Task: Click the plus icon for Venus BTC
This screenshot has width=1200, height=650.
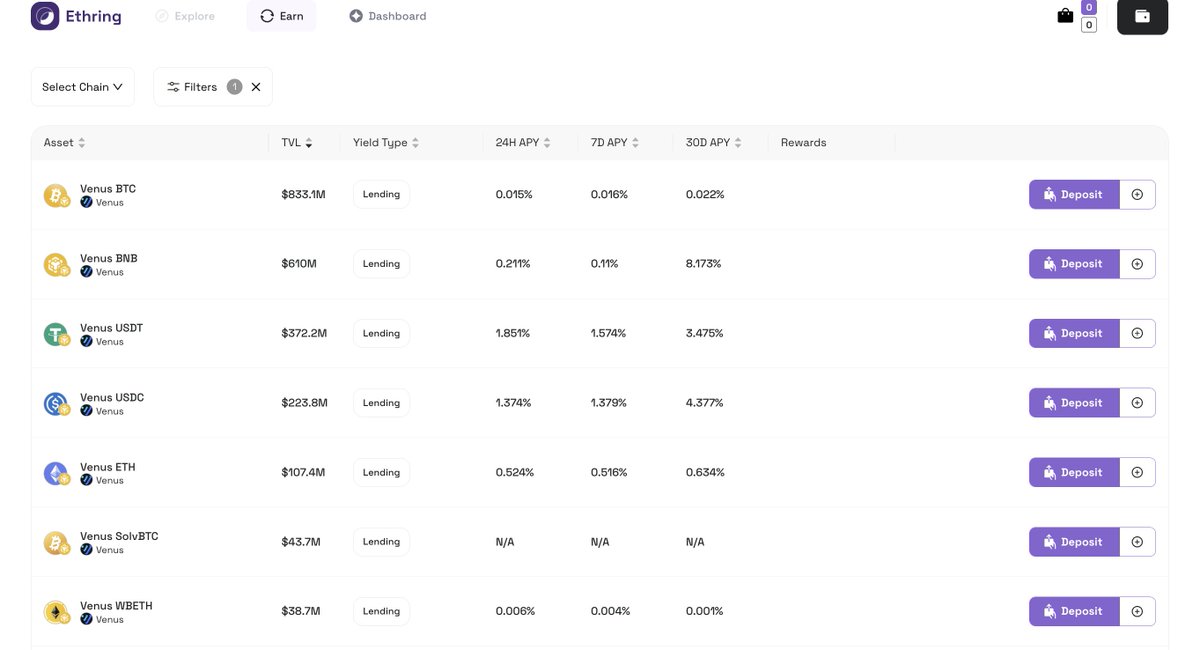Action: pyautogui.click(x=1137, y=195)
